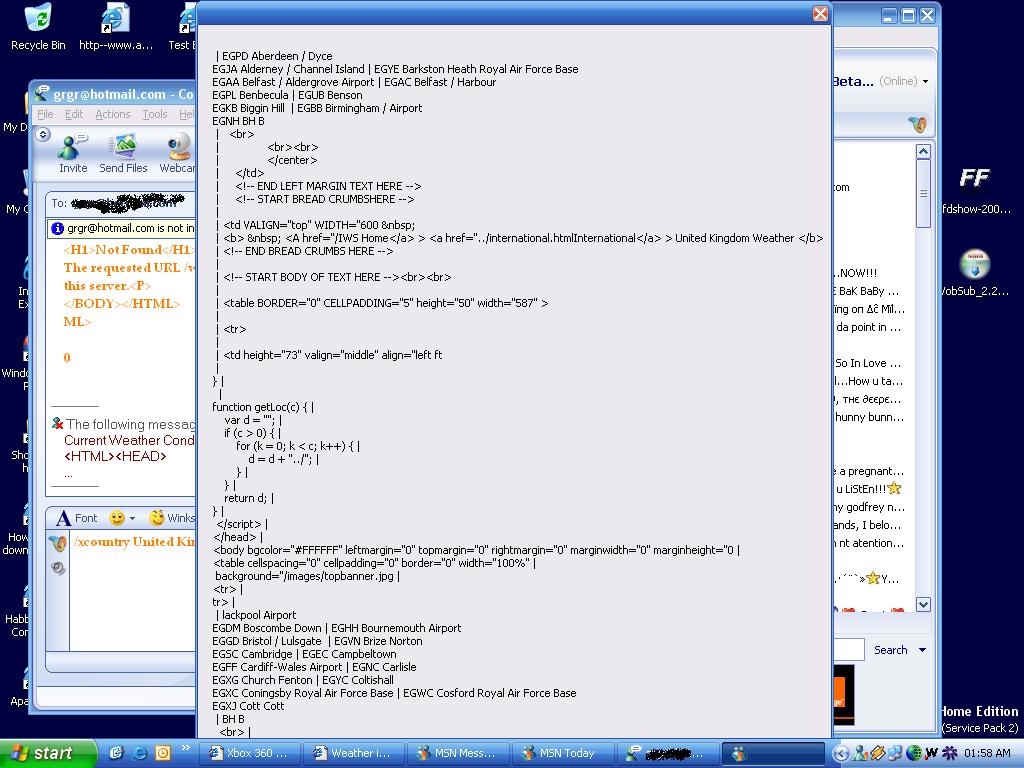
Task: Open the Actions menu in chat window
Action: pyautogui.click(x=112, y=115)
